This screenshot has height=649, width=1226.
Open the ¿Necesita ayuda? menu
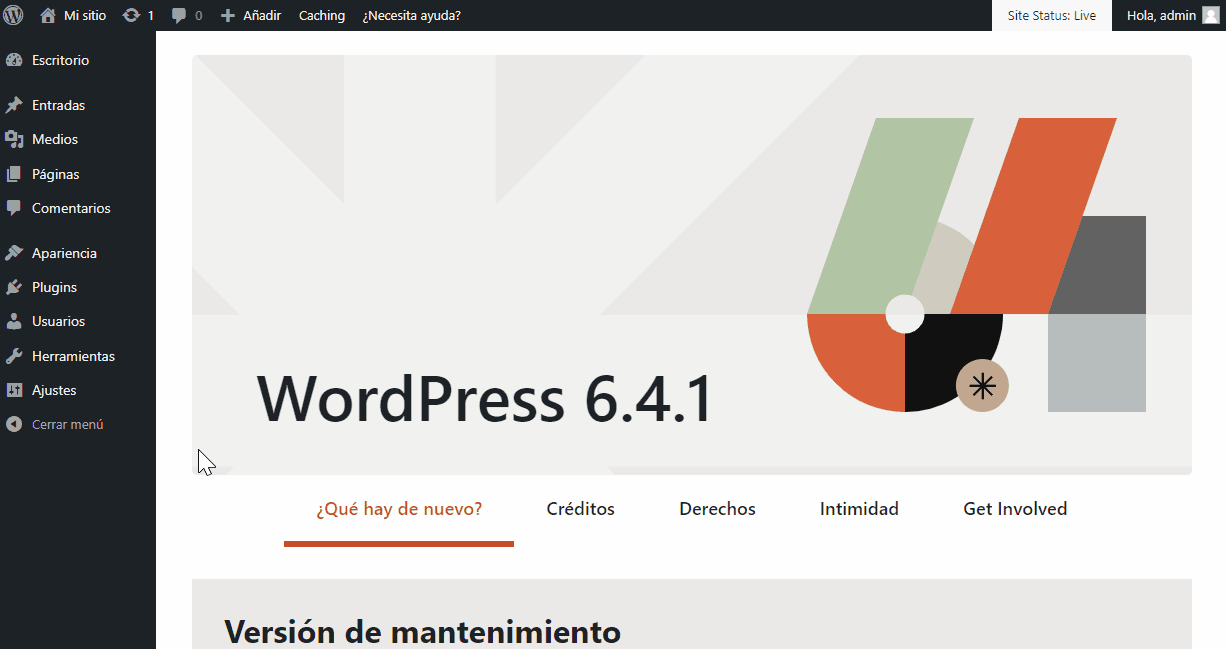pos(412,15)
